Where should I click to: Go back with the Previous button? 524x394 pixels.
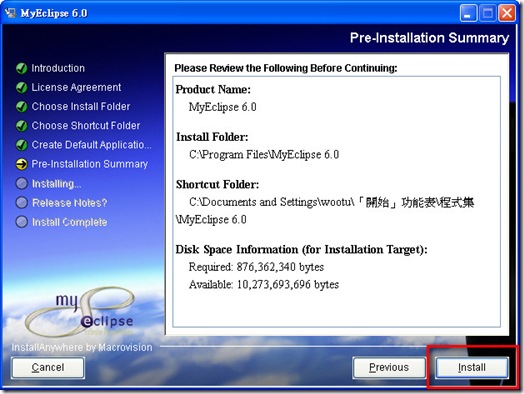click(x=389, y=368)
